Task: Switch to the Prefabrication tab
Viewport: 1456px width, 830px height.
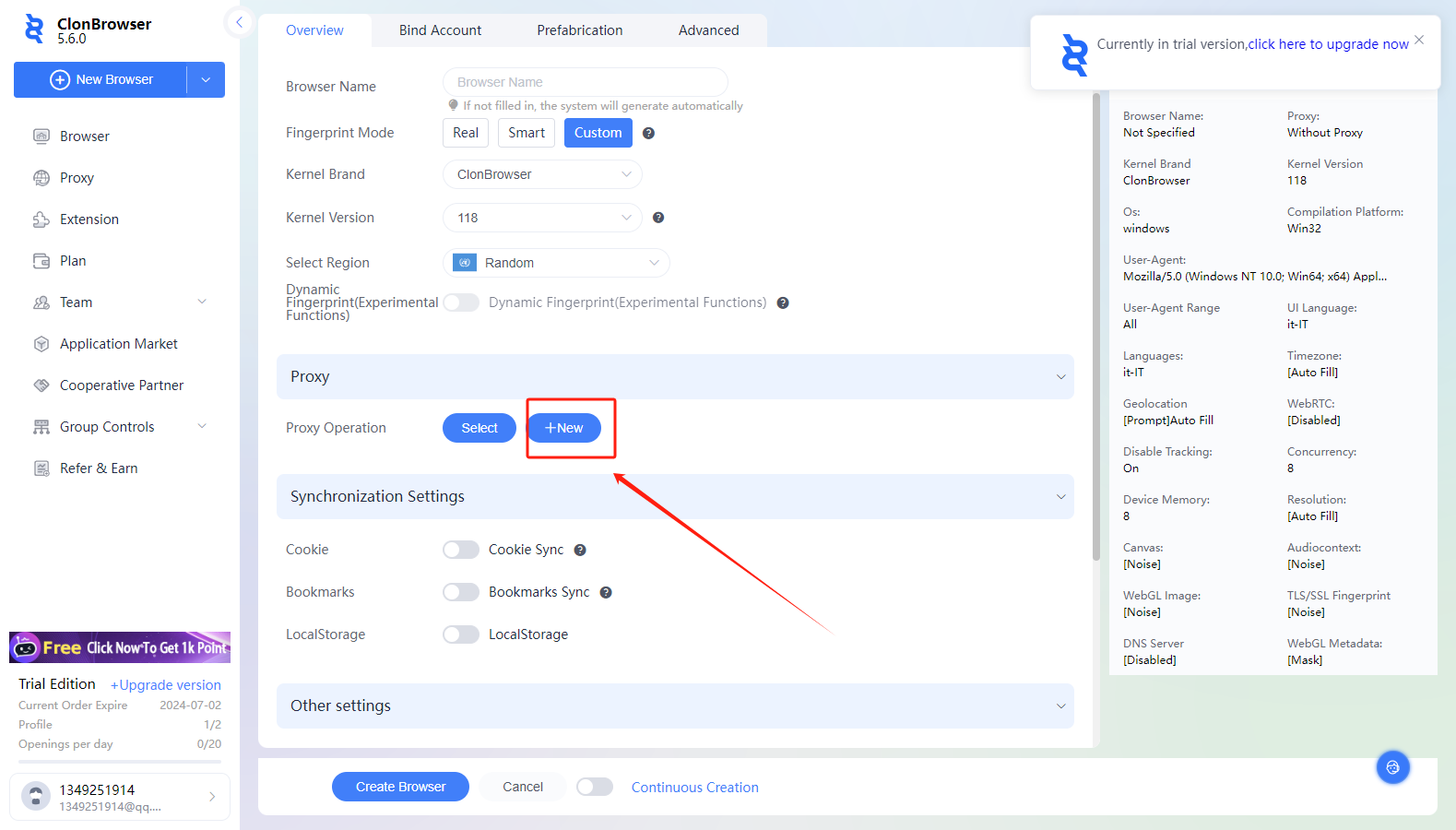Action: (x=580, y=30)
